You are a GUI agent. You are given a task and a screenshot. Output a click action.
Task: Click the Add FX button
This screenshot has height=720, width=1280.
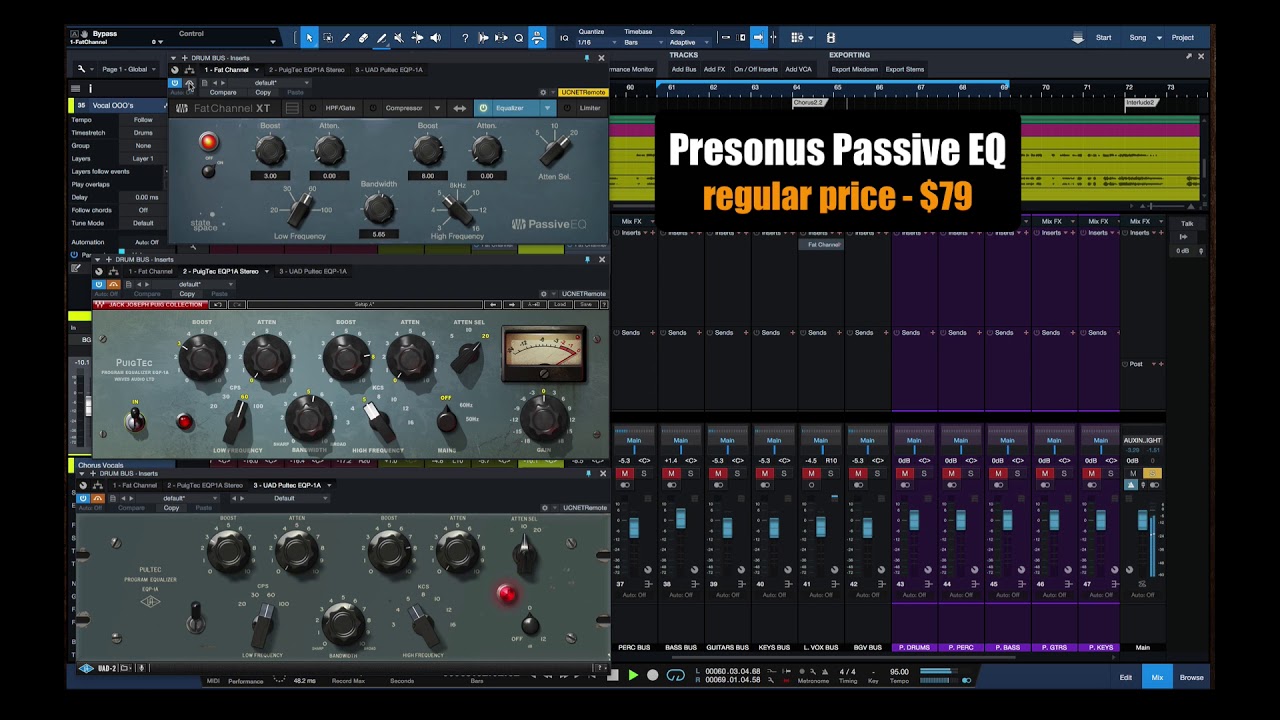pyautogui.click(x=714, y=69)
